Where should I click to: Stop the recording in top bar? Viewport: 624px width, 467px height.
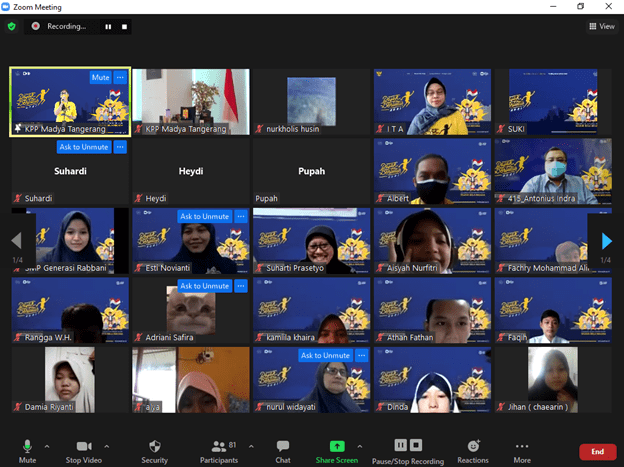[x=126, y=27]
